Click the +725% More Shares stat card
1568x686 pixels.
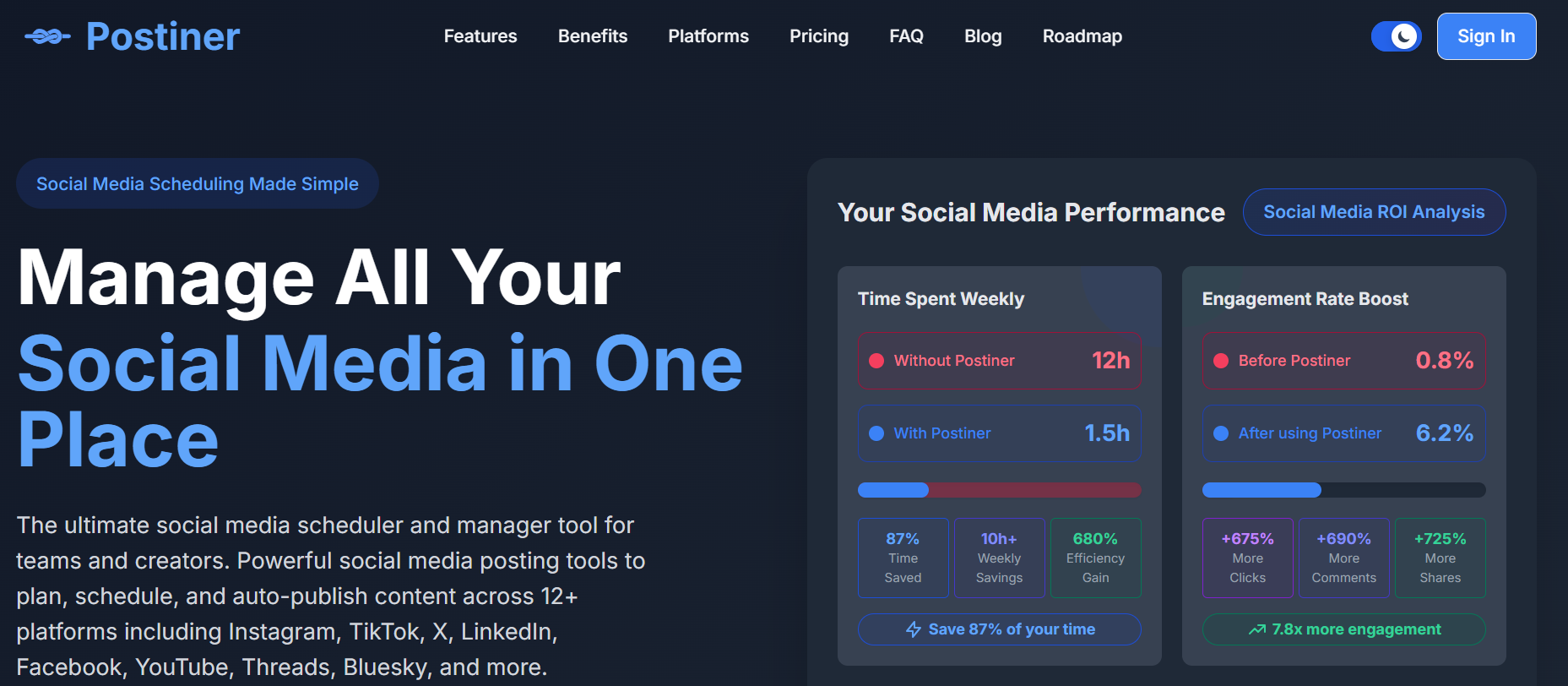click(1440, 558)
